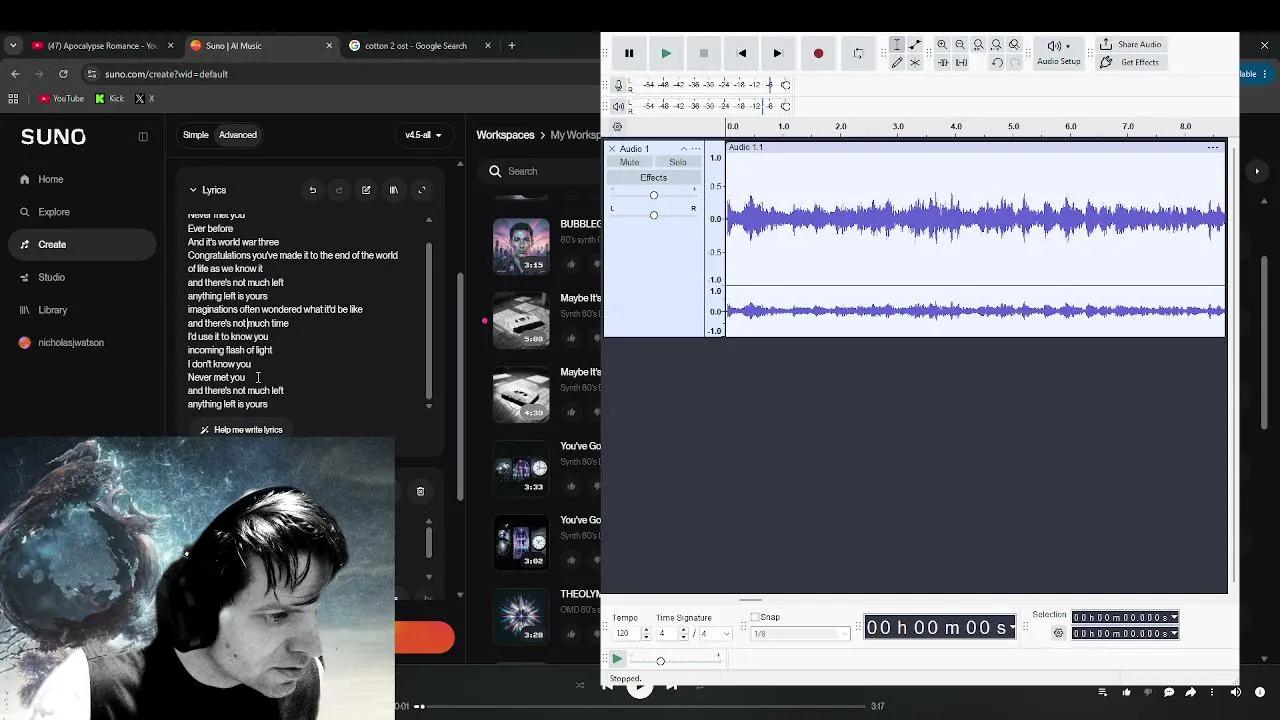
Task: Switch to Advanced mode in Suno
Action: click(x=238, y=135)
